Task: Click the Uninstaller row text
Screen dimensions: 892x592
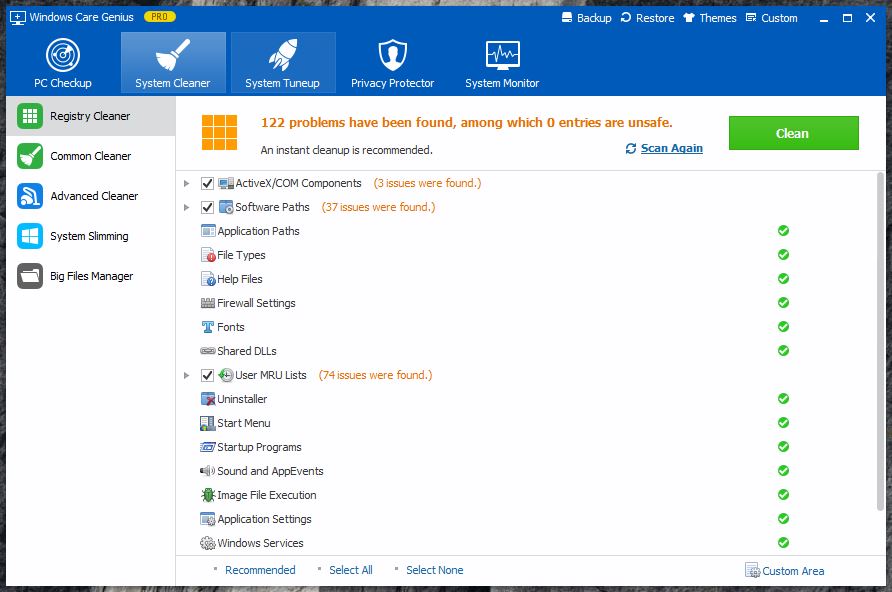Action: click(242, 399)
